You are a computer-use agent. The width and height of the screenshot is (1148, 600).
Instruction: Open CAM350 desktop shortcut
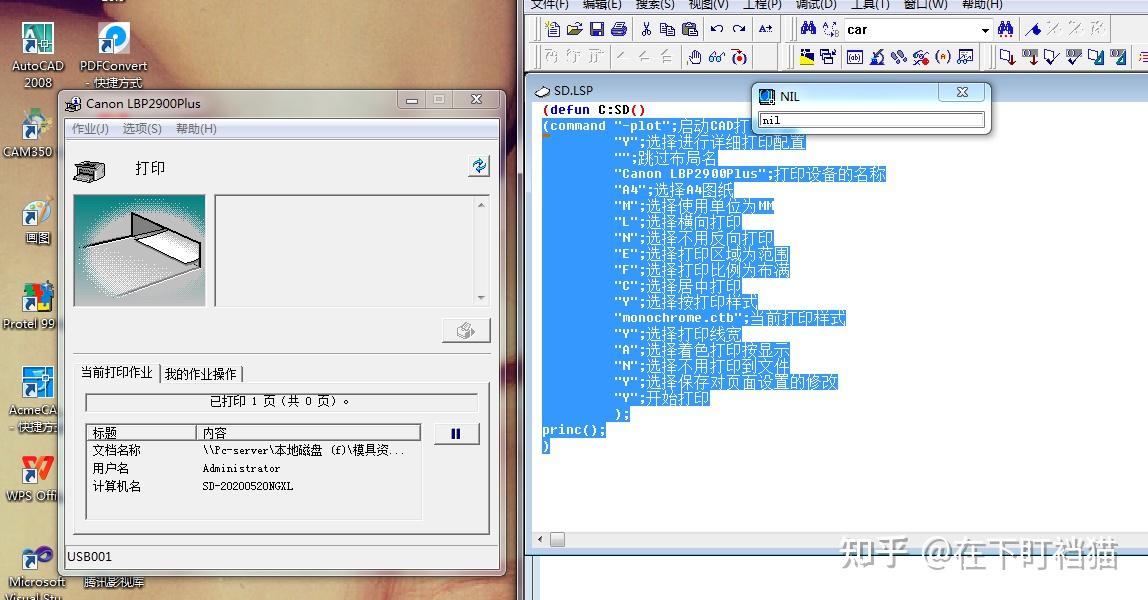[x=29, y=135]
